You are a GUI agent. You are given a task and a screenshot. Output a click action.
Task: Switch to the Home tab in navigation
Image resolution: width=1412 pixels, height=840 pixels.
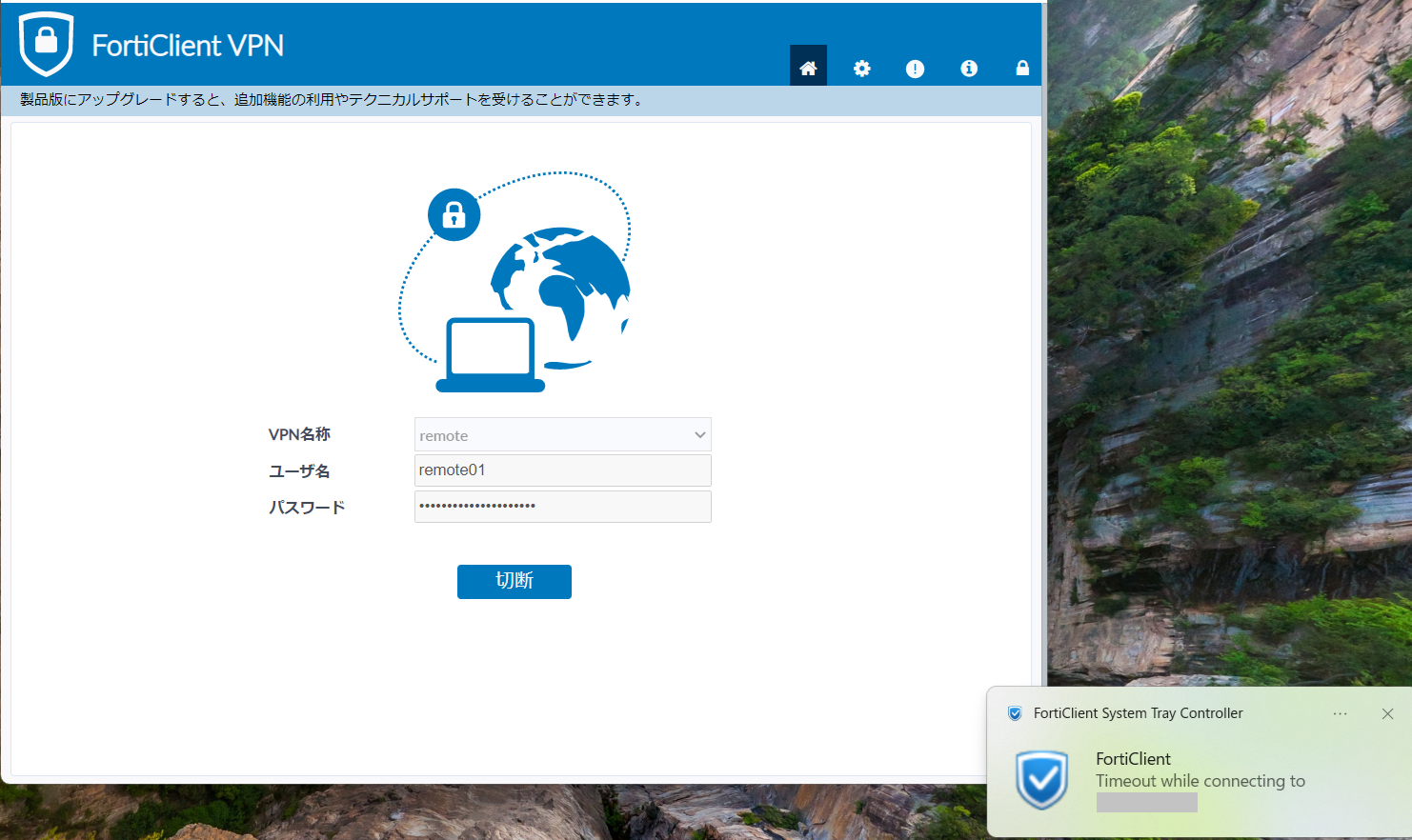pos(808,68)
